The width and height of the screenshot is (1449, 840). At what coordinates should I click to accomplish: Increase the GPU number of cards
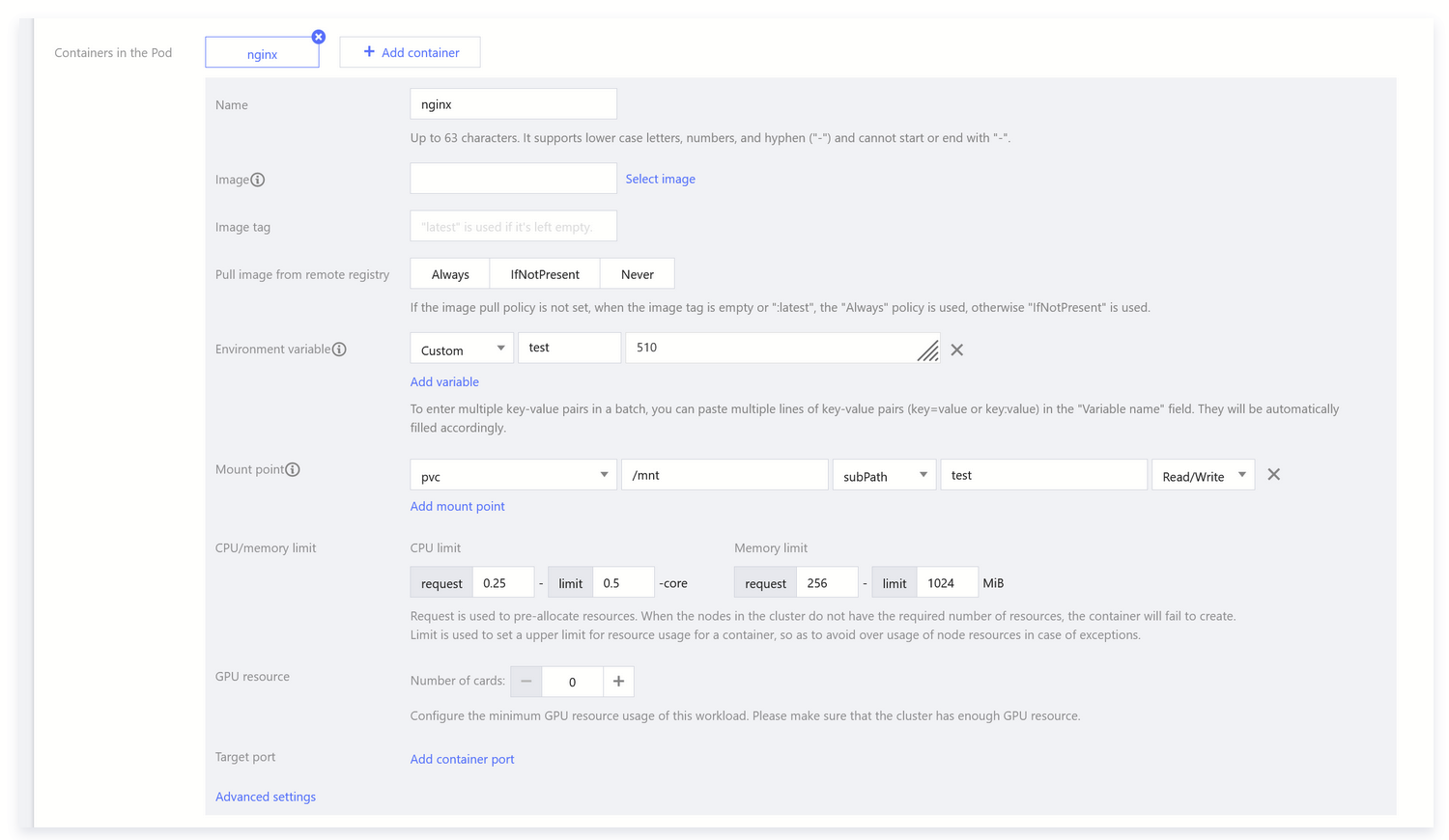[x=618, y=682]
